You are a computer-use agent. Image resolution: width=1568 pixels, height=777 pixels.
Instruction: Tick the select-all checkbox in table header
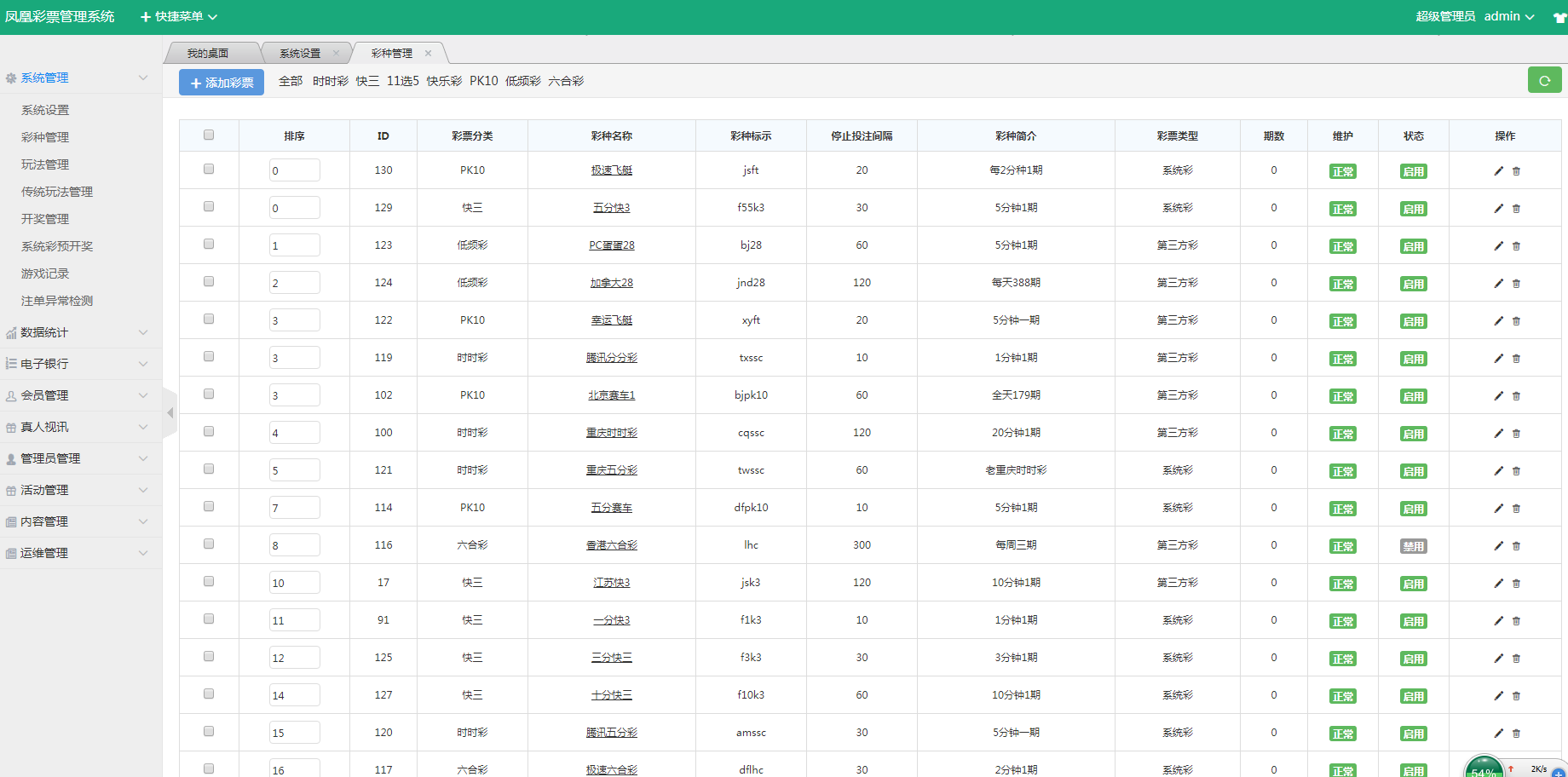point(209,135)
